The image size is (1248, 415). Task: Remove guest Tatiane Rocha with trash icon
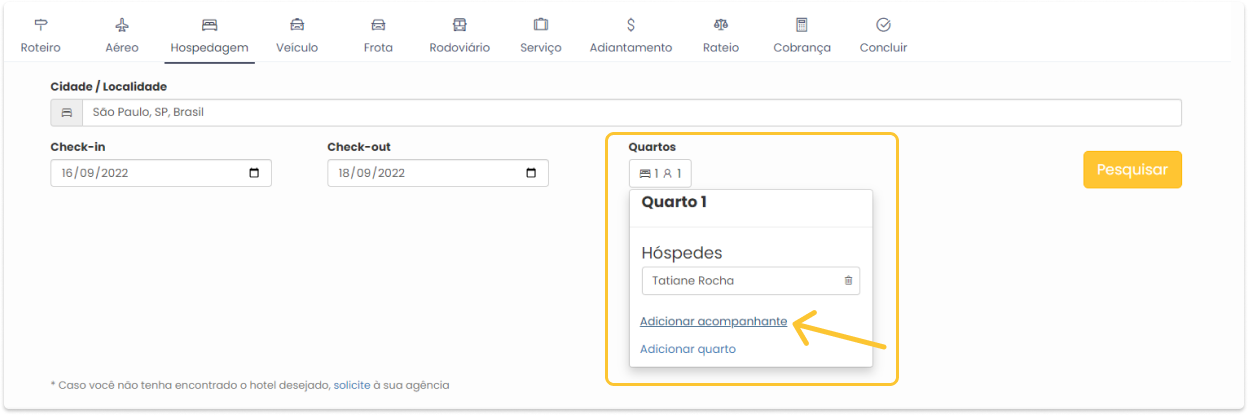coord(848,281)
